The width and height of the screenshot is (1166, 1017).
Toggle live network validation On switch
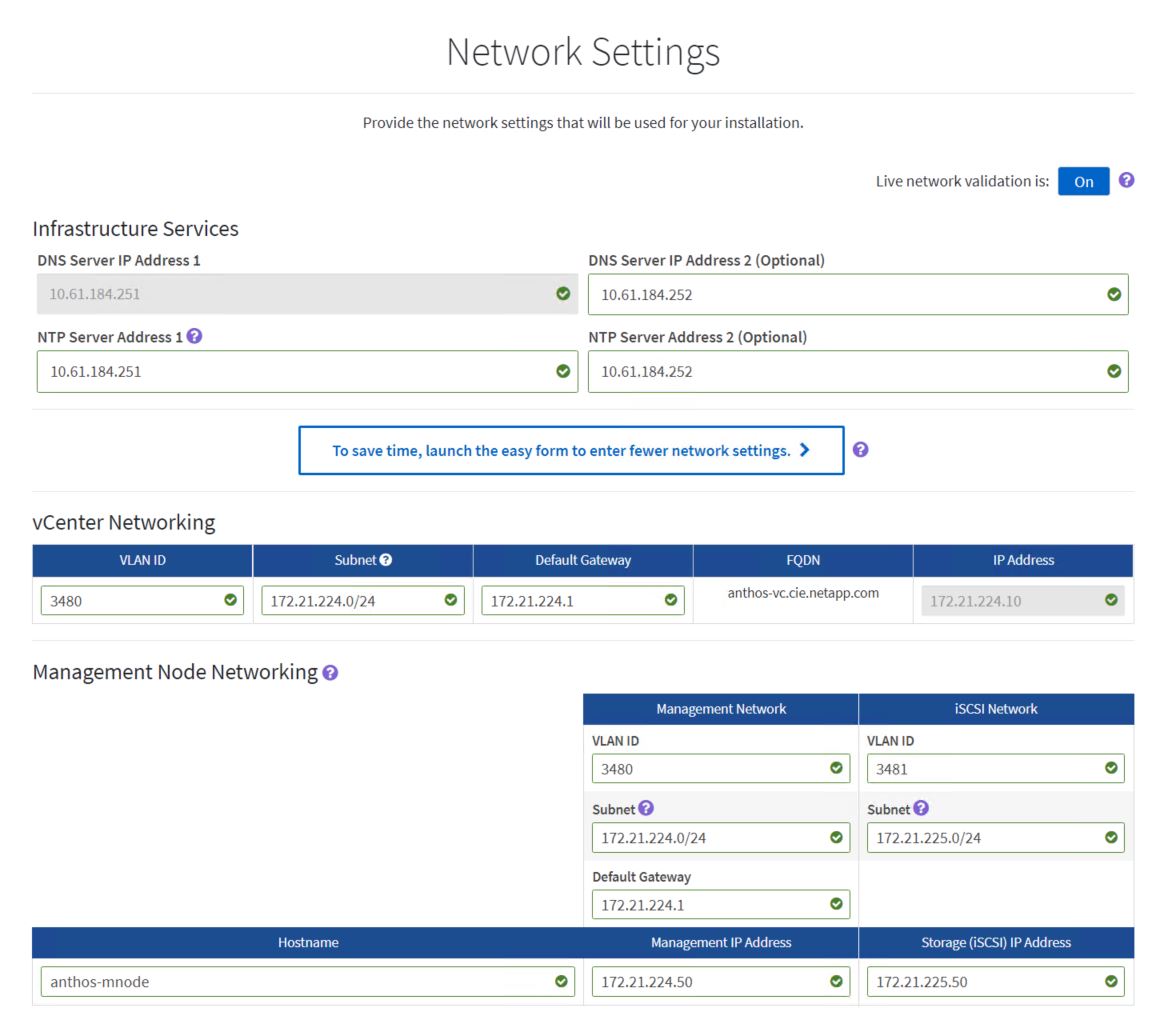coord(1083,181)
